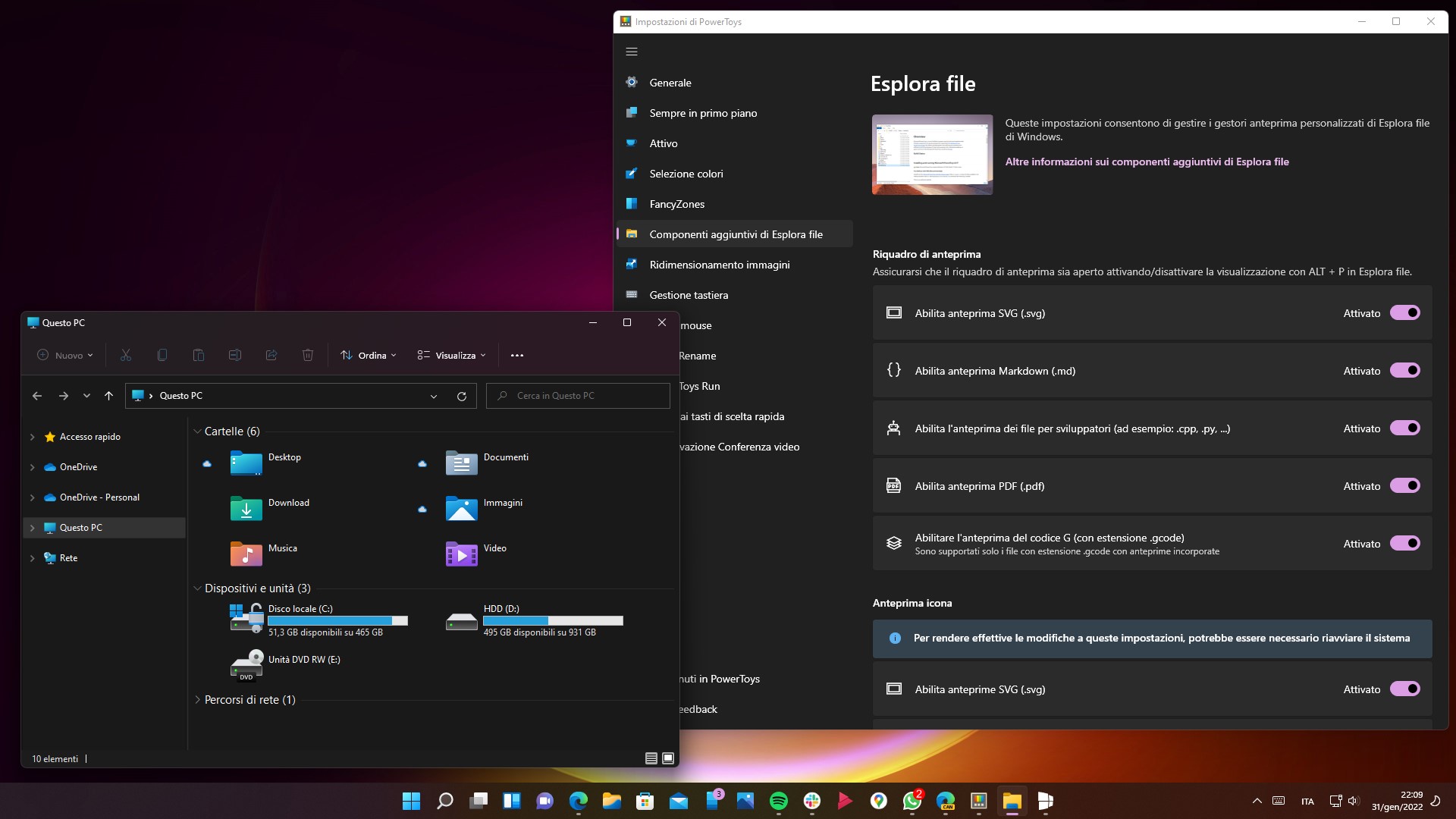Toggle SVG icon thumbnails switch
This screenshot has width=1456, height=819.
click(x=1404, y=689)
